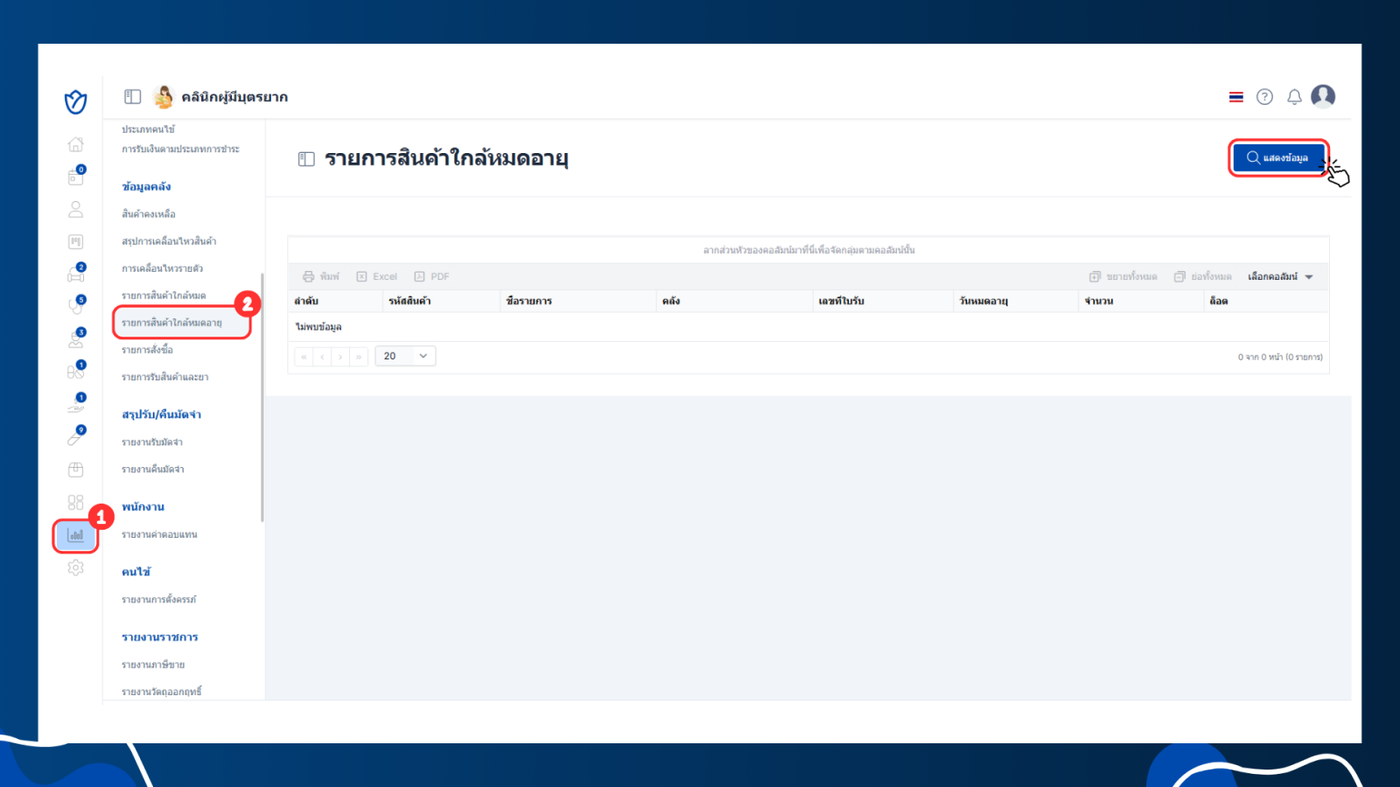Open the user icon with badge 3
1400x787 pixels.
[x=75, y=340]
